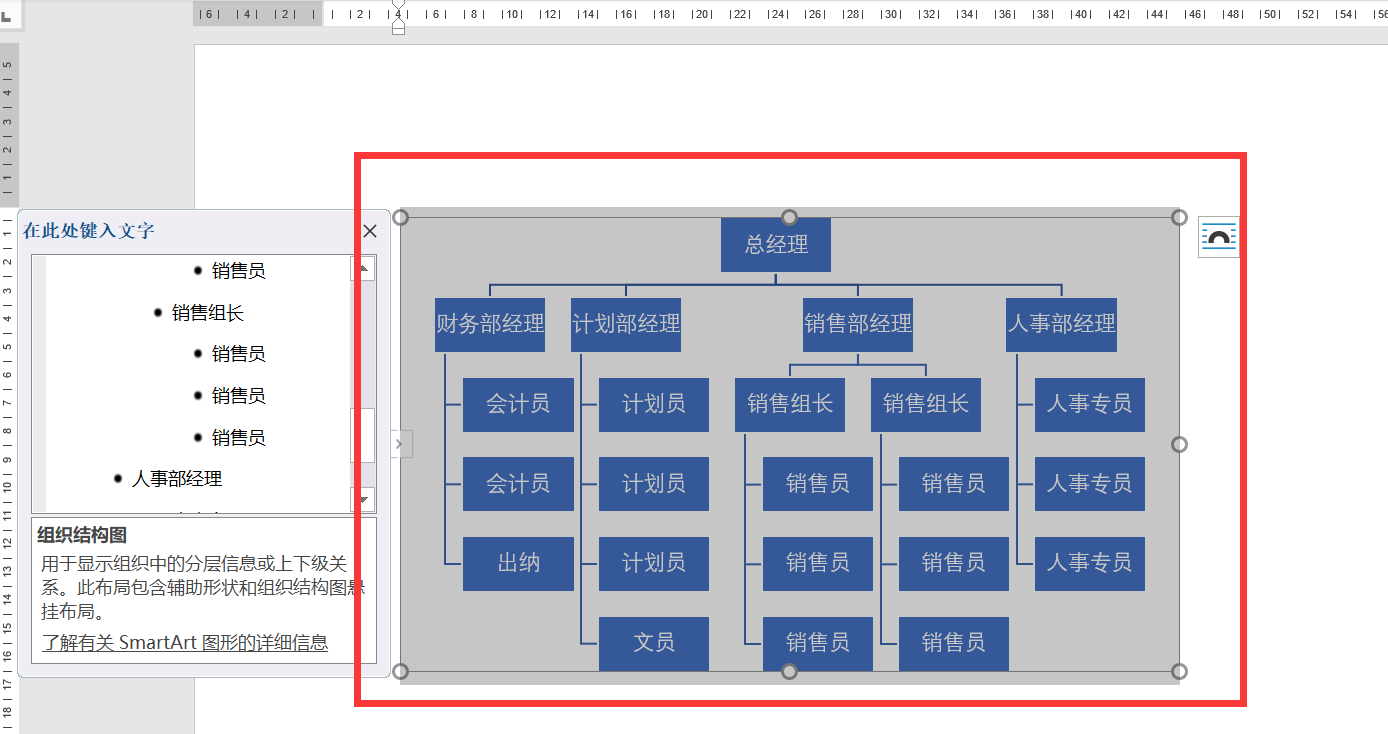Select the 计划部经理 box in the chart

click(x=626, y=324)
